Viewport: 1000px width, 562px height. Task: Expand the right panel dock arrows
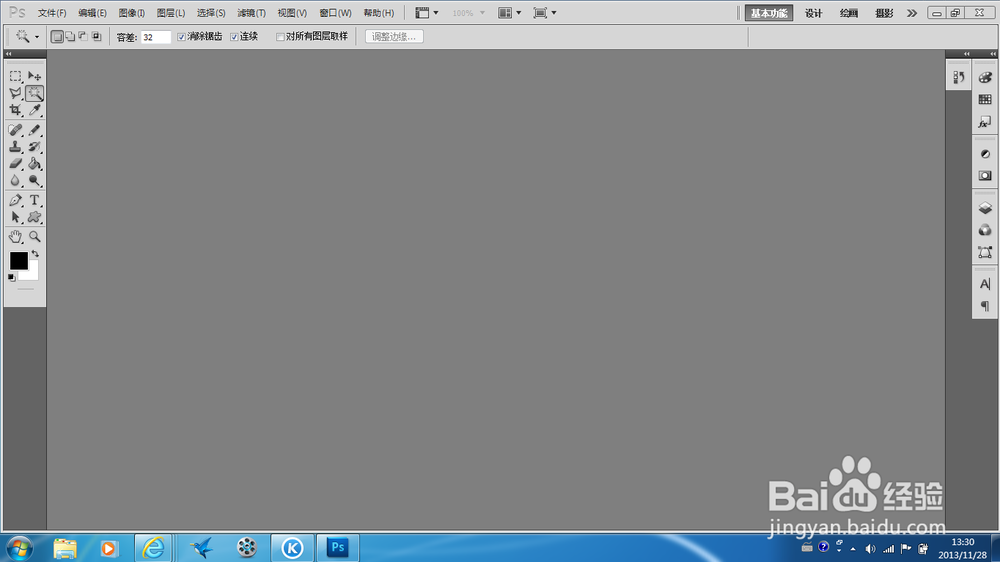pyautogui.click(x=993, y=54)
